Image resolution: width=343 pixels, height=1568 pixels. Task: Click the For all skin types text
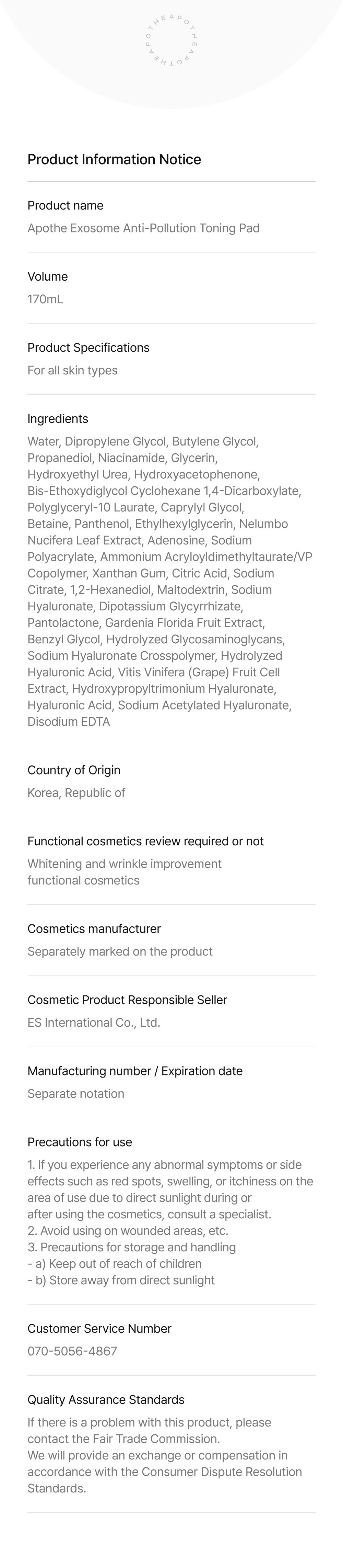pyautogui.click(x=72, y=371)
